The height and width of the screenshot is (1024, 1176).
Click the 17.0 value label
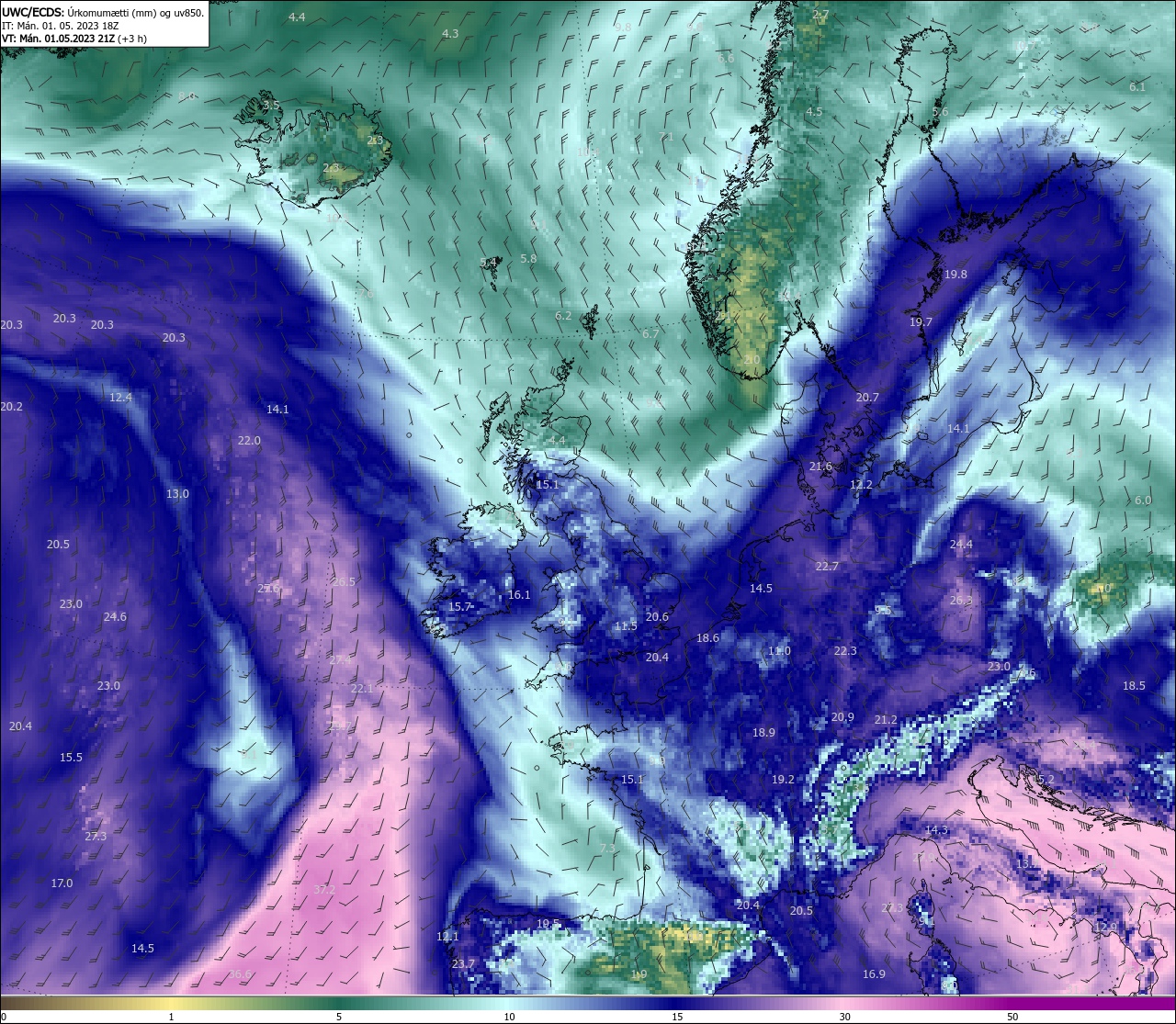pyautogui.click(x=62, y=883)
